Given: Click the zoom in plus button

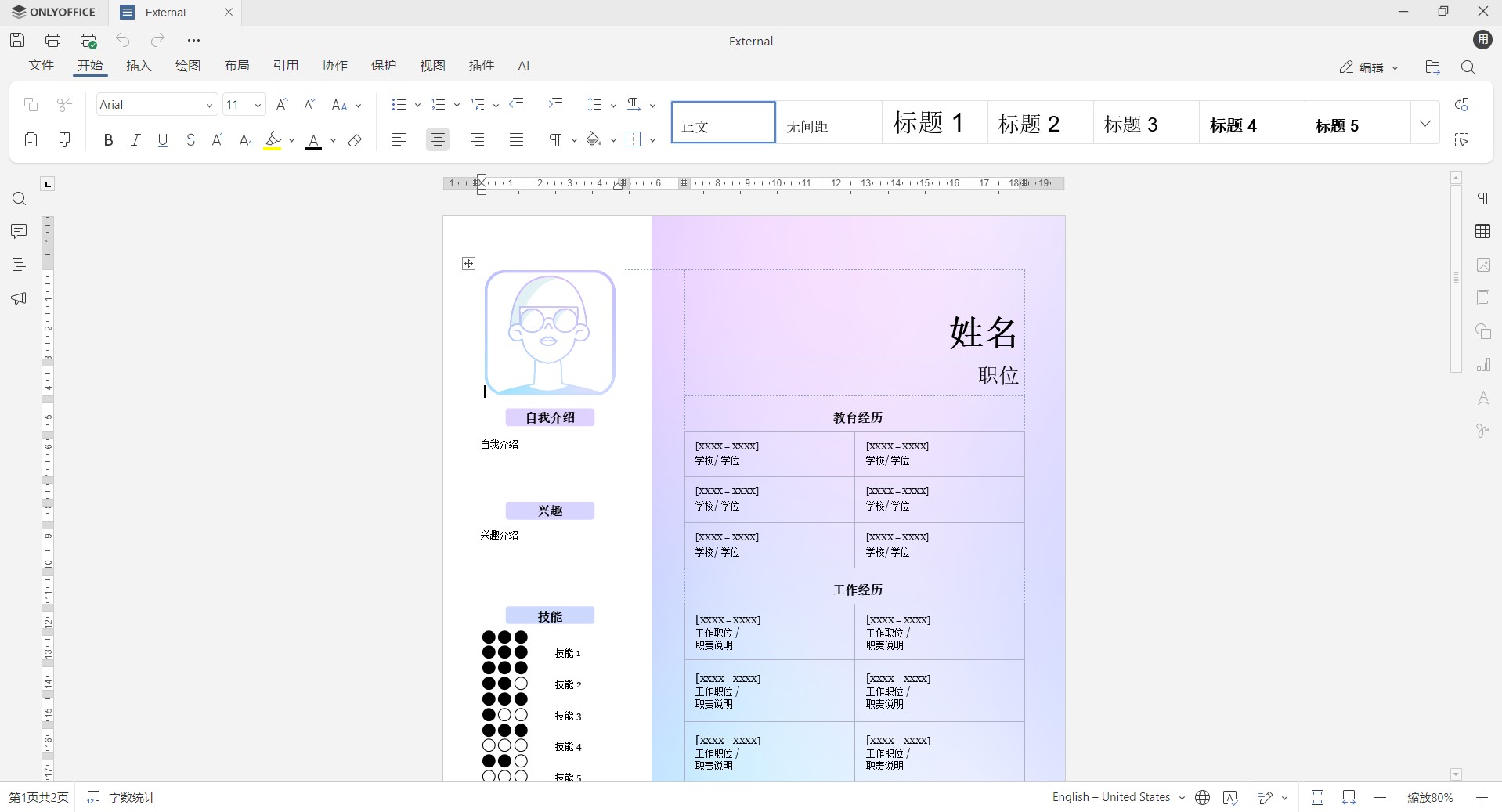Looking at the screenshot, I should [1482, 797].
